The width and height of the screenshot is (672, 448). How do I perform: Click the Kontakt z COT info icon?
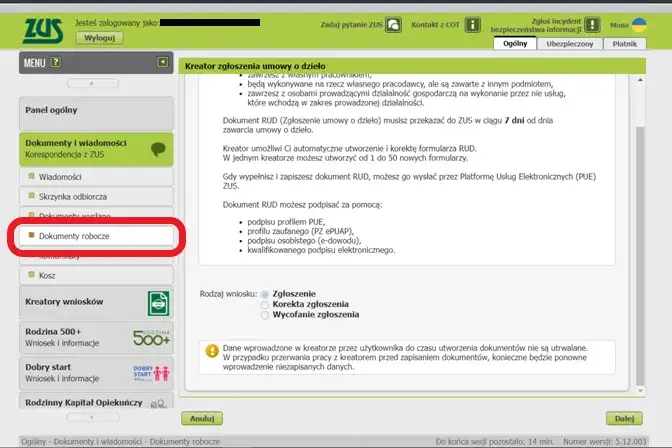[473, 24]
